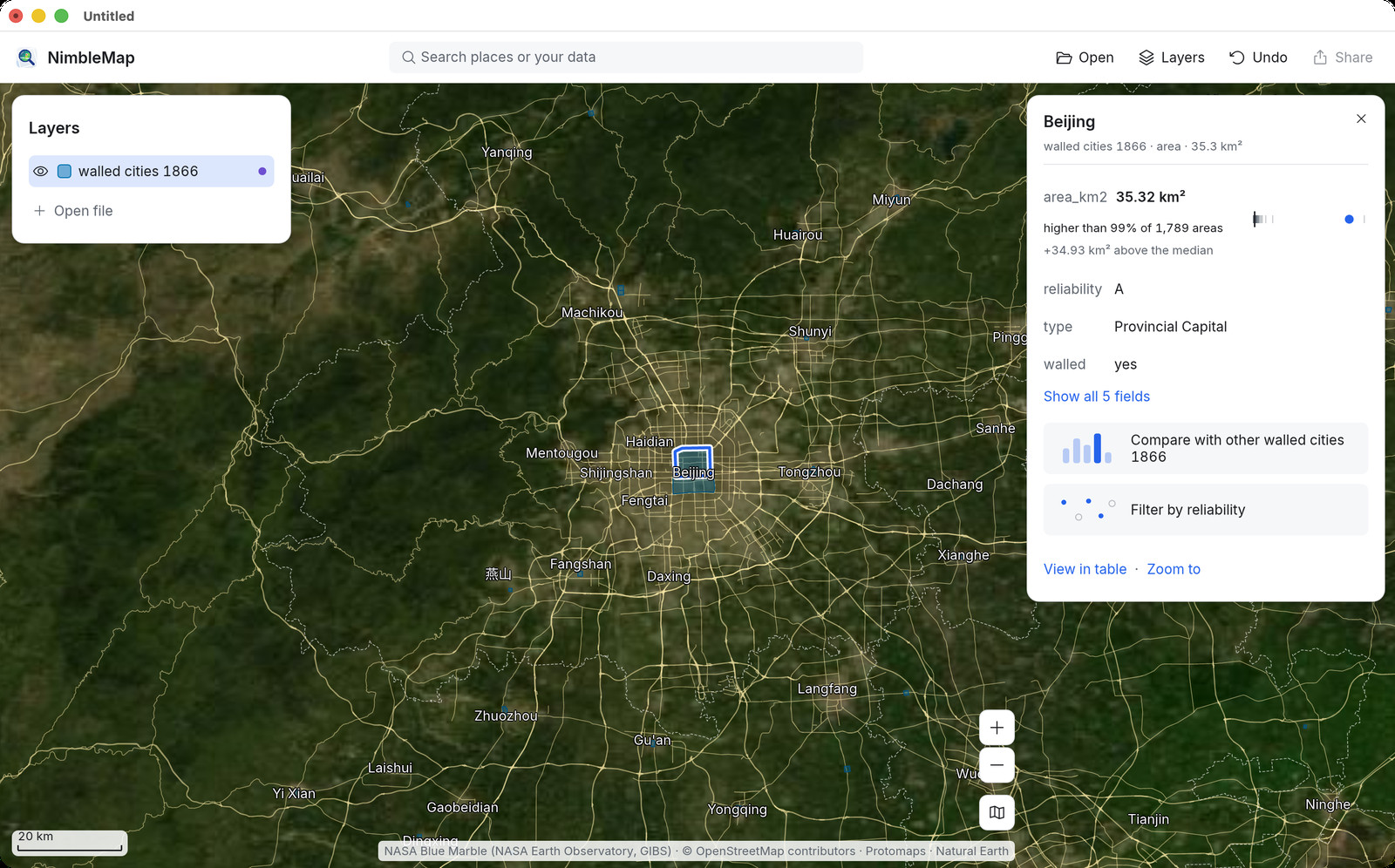The height and width of the screenshot is (868, 1395).
Task: Open Compare with other walled cities 1866
Action: coord(1206,449)
